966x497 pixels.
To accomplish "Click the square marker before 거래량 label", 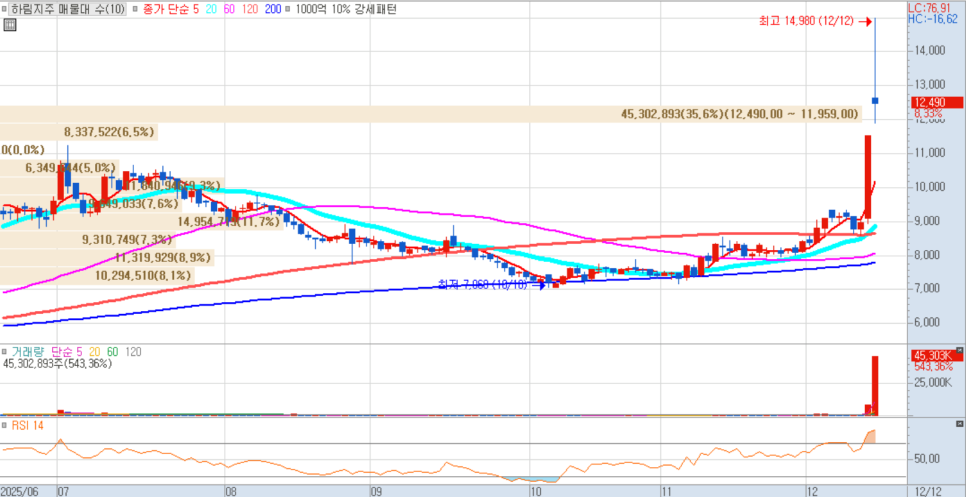I will point(5,352).
